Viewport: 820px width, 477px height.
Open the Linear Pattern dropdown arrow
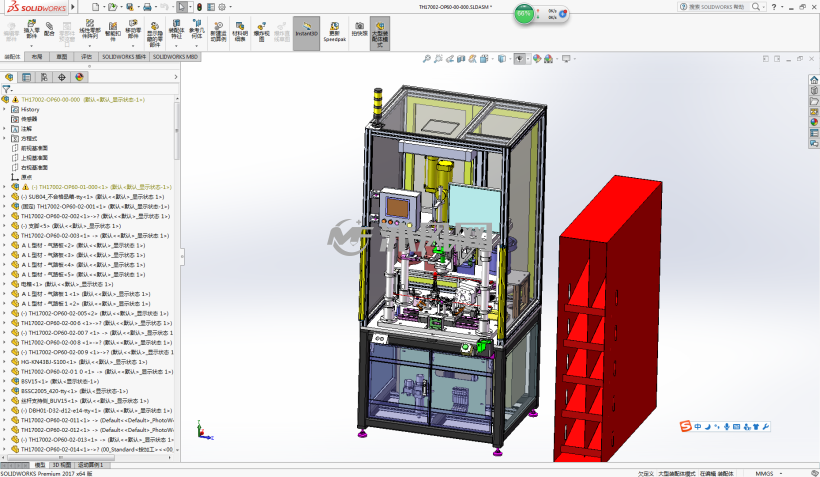point(89,46)
